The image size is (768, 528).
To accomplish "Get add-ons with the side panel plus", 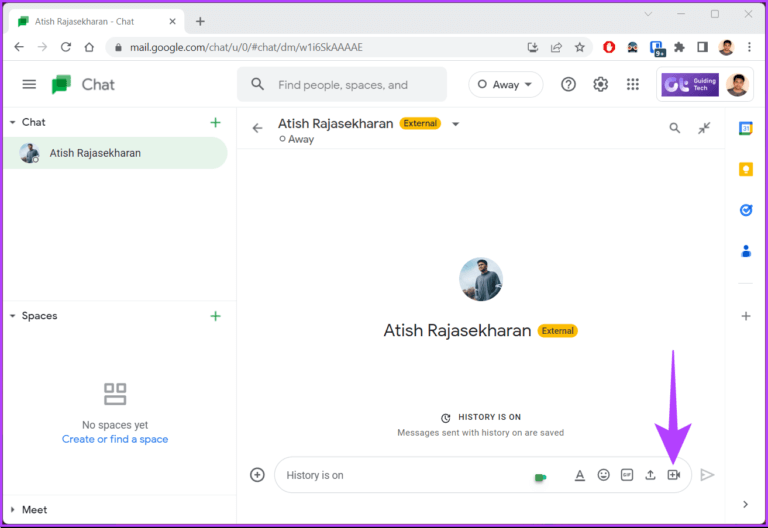I will (x=745, y=316).
